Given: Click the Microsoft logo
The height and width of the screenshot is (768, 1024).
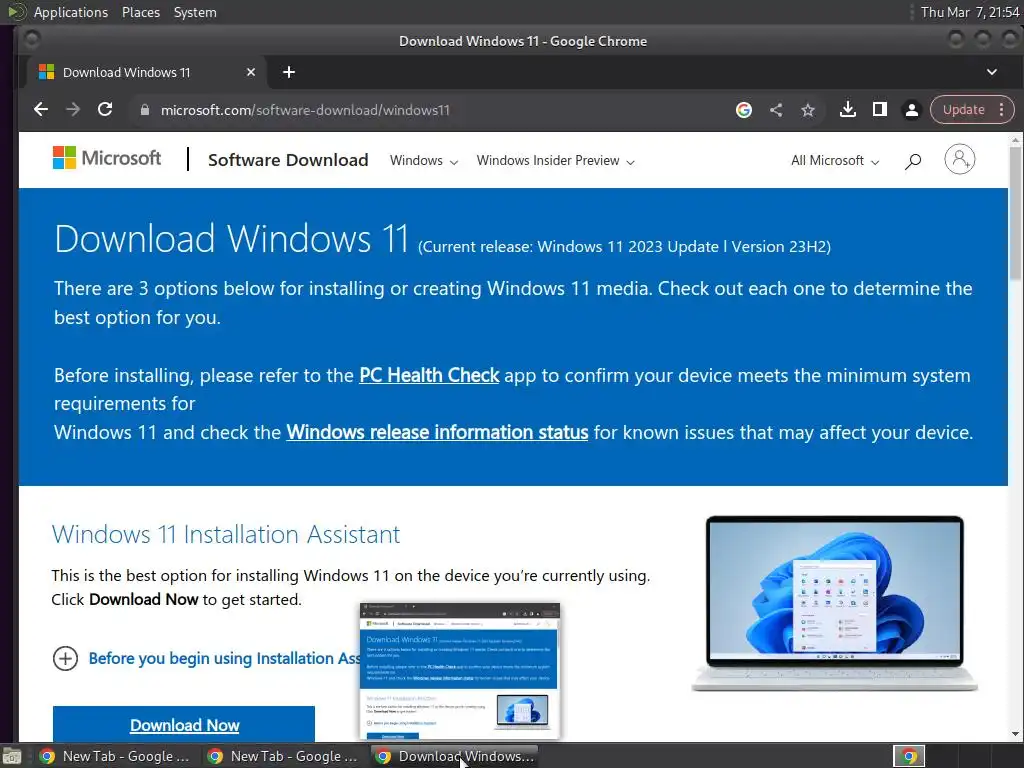Looking at the screenshot, I should 106,158.
